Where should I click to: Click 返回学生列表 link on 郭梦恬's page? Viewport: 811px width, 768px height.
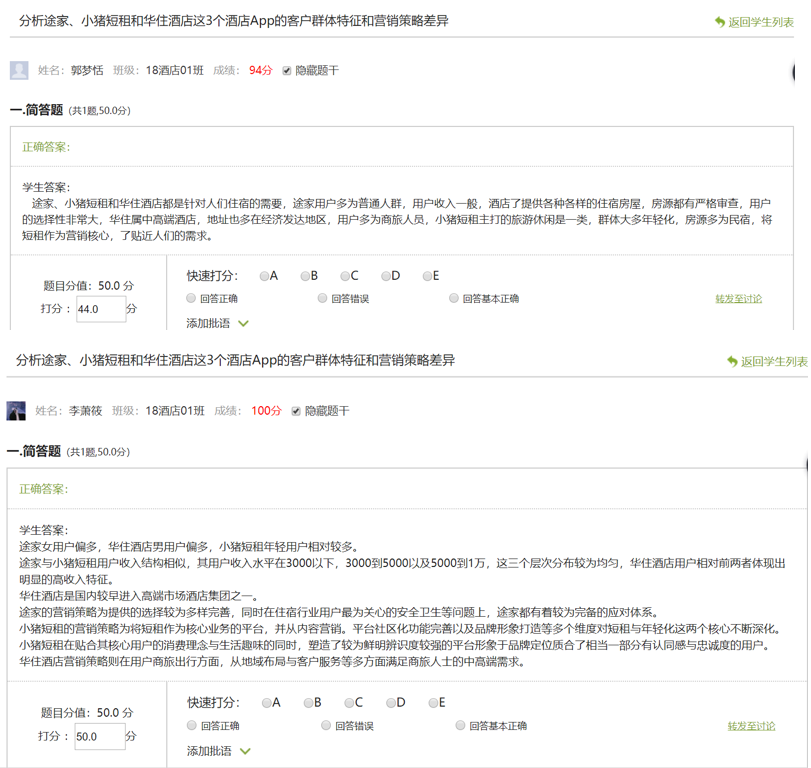(761, 22)
